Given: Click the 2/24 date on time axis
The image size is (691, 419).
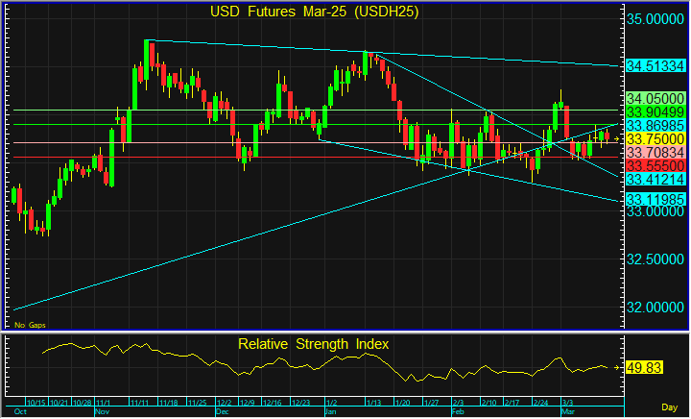Looking at the screenshot, I should pos(541,403).
